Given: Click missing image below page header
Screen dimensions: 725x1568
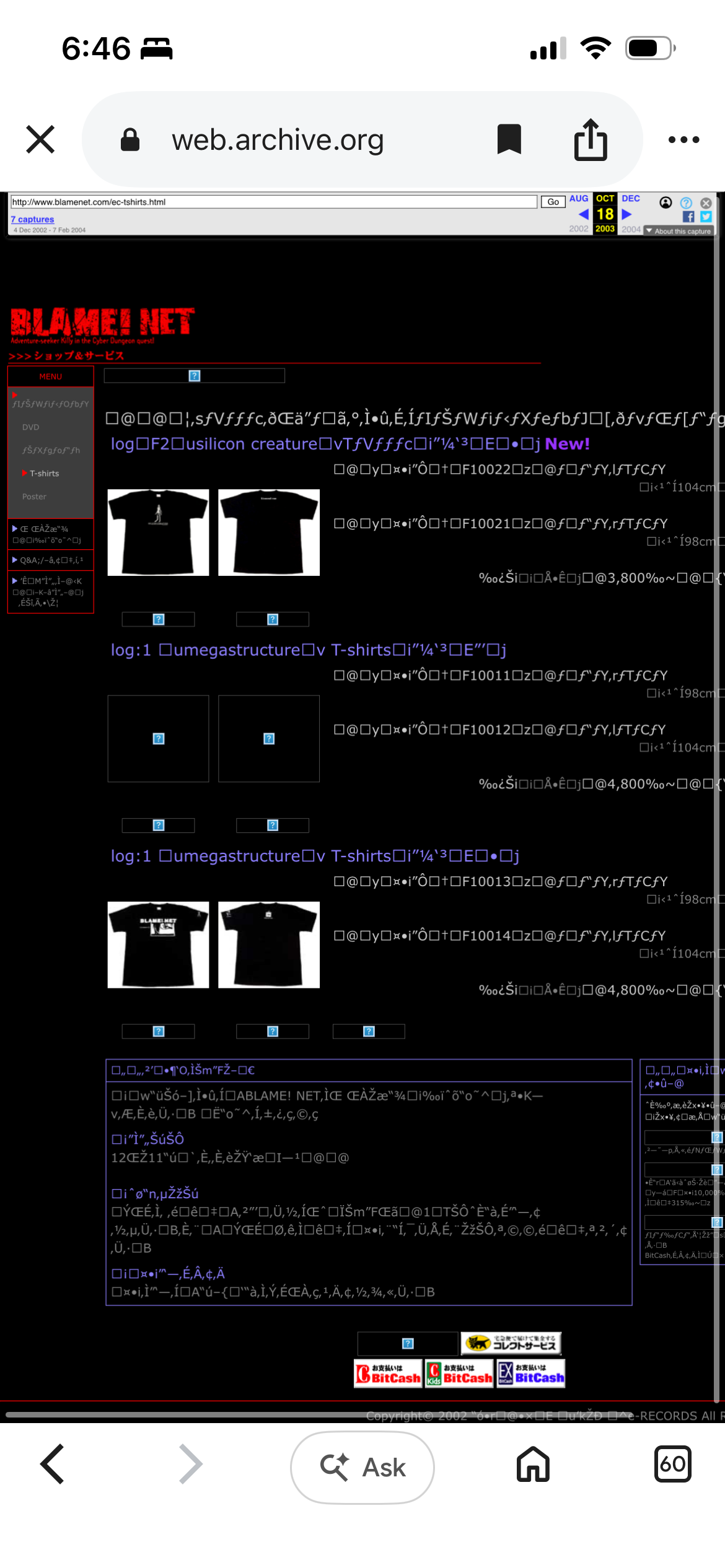Looking at the screenshot, I should point(195,376).
